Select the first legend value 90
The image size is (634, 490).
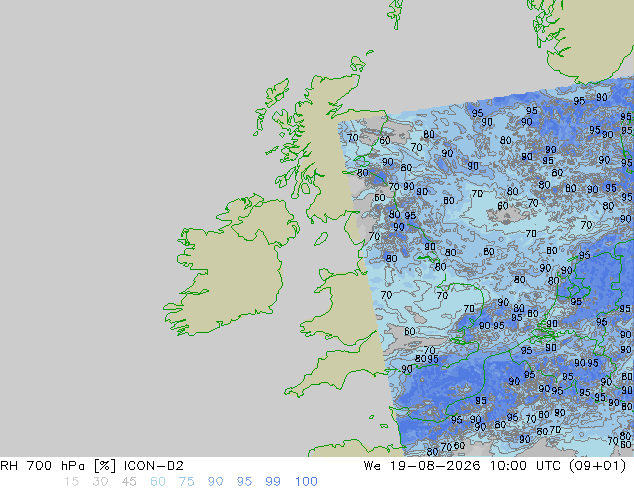[215, 482]
